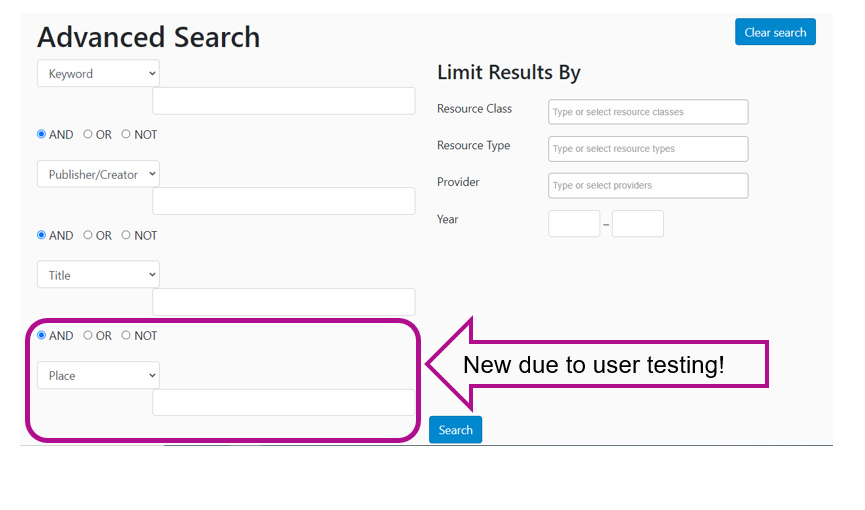865x510 pixels.
Task: Open the Keyword field type dropdown
Action: [98, 73]
